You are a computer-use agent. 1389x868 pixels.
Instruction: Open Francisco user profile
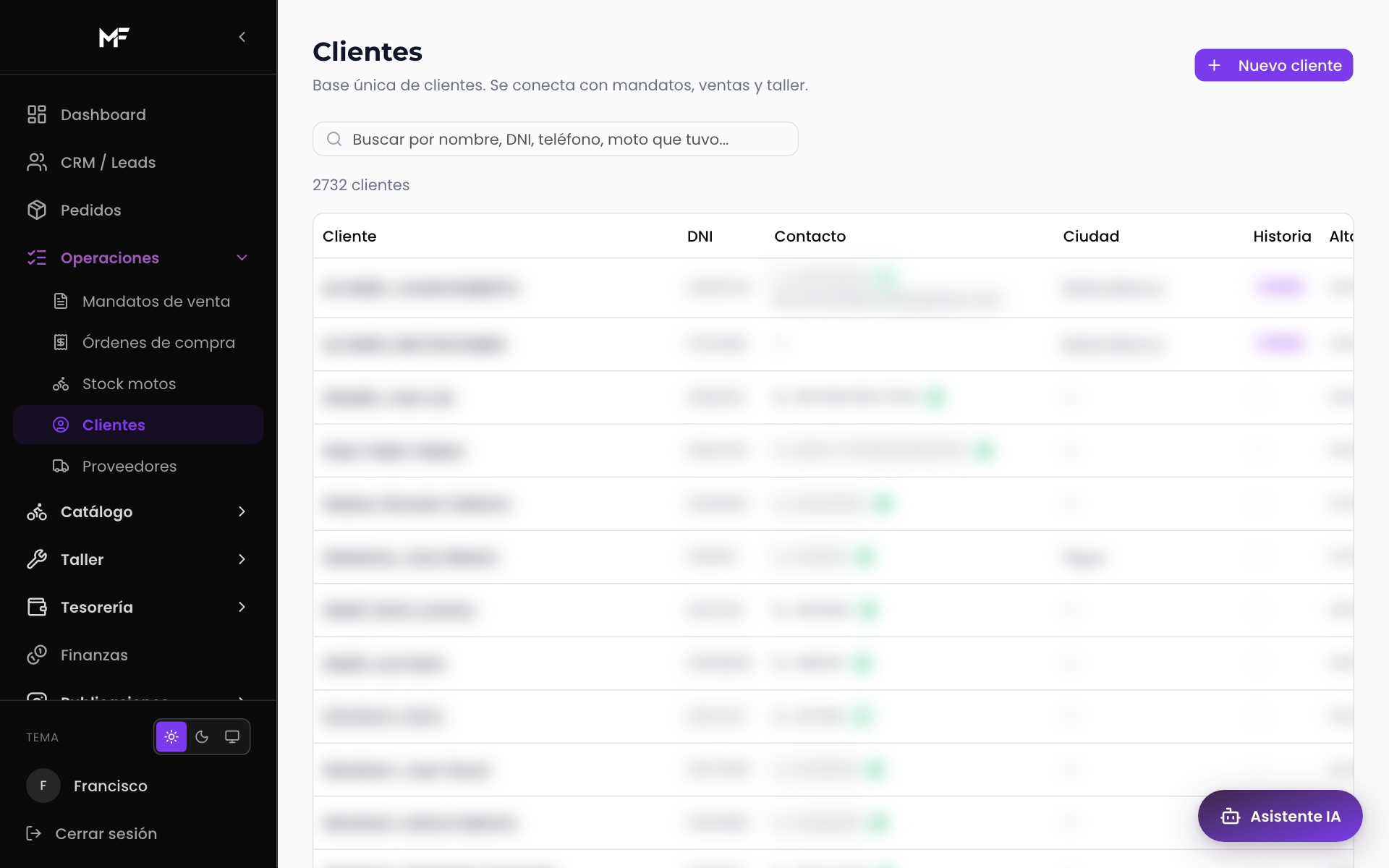[111, 786]
